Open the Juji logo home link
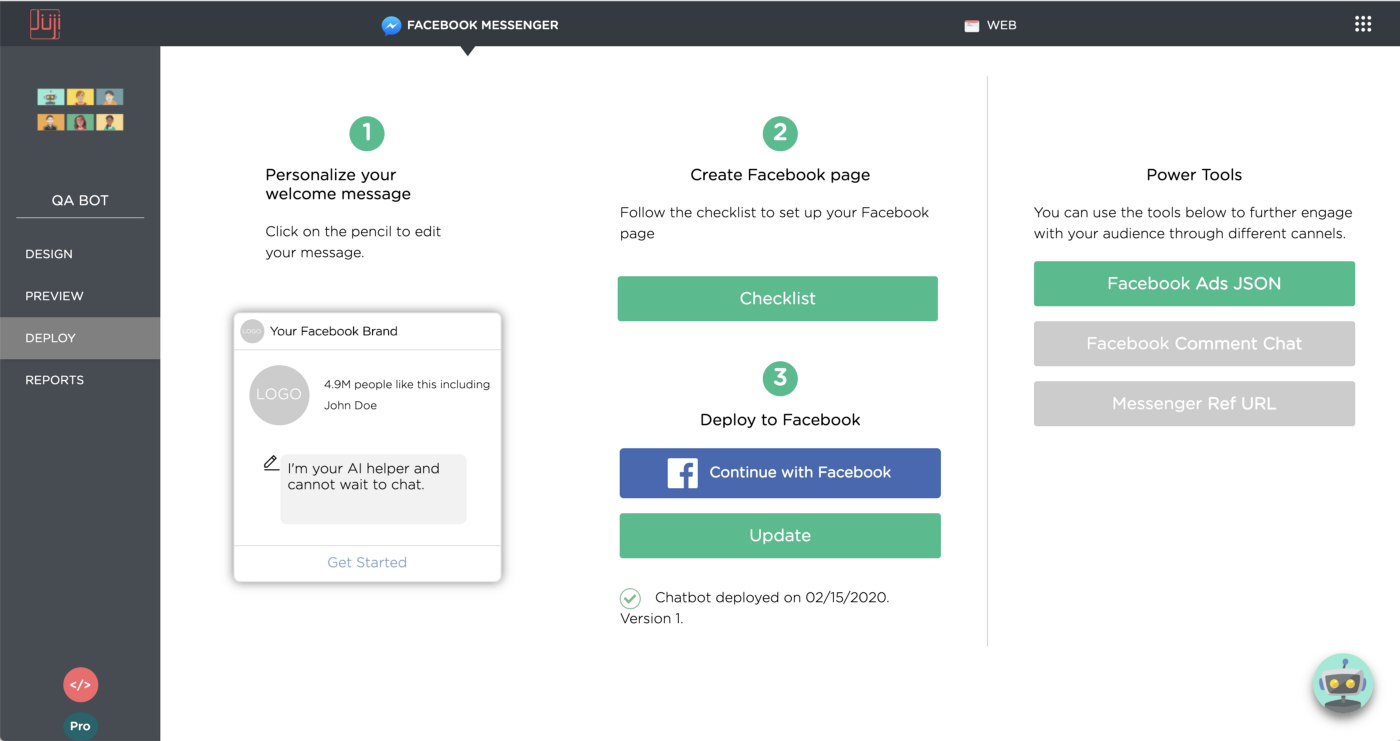The width and height of the screenshot is (1400, 741). tap(45, 24)
